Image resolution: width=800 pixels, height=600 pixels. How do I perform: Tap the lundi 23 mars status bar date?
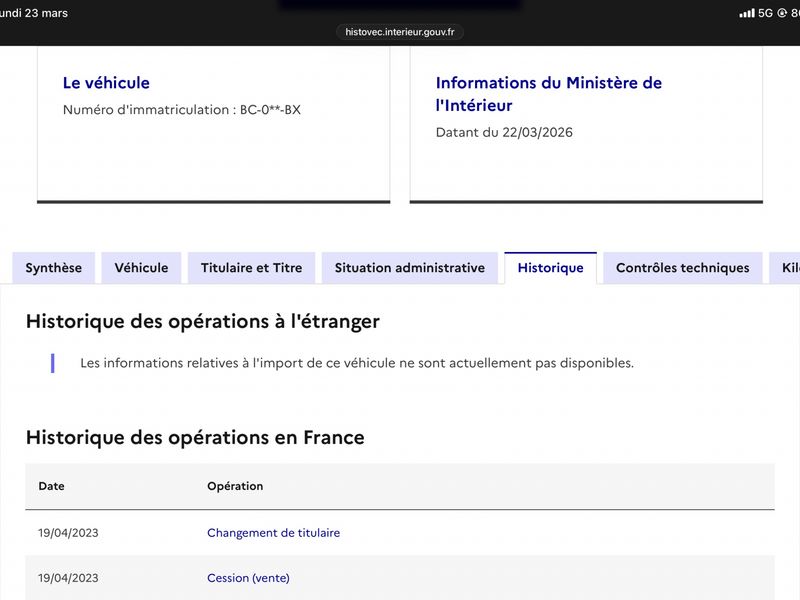34,13
